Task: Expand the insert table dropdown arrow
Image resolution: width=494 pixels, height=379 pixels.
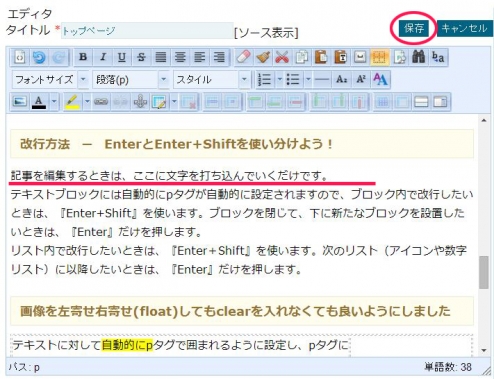Action: (x=174, y=101)
